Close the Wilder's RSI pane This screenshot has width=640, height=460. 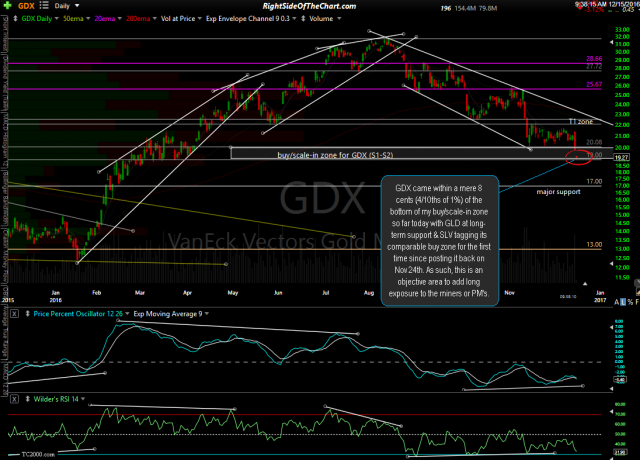(x=14, y=399)
